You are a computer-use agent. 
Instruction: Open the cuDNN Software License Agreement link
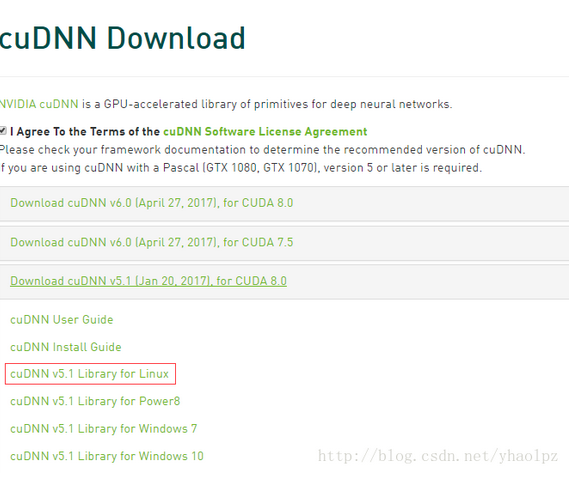click(x=265, y=132)
